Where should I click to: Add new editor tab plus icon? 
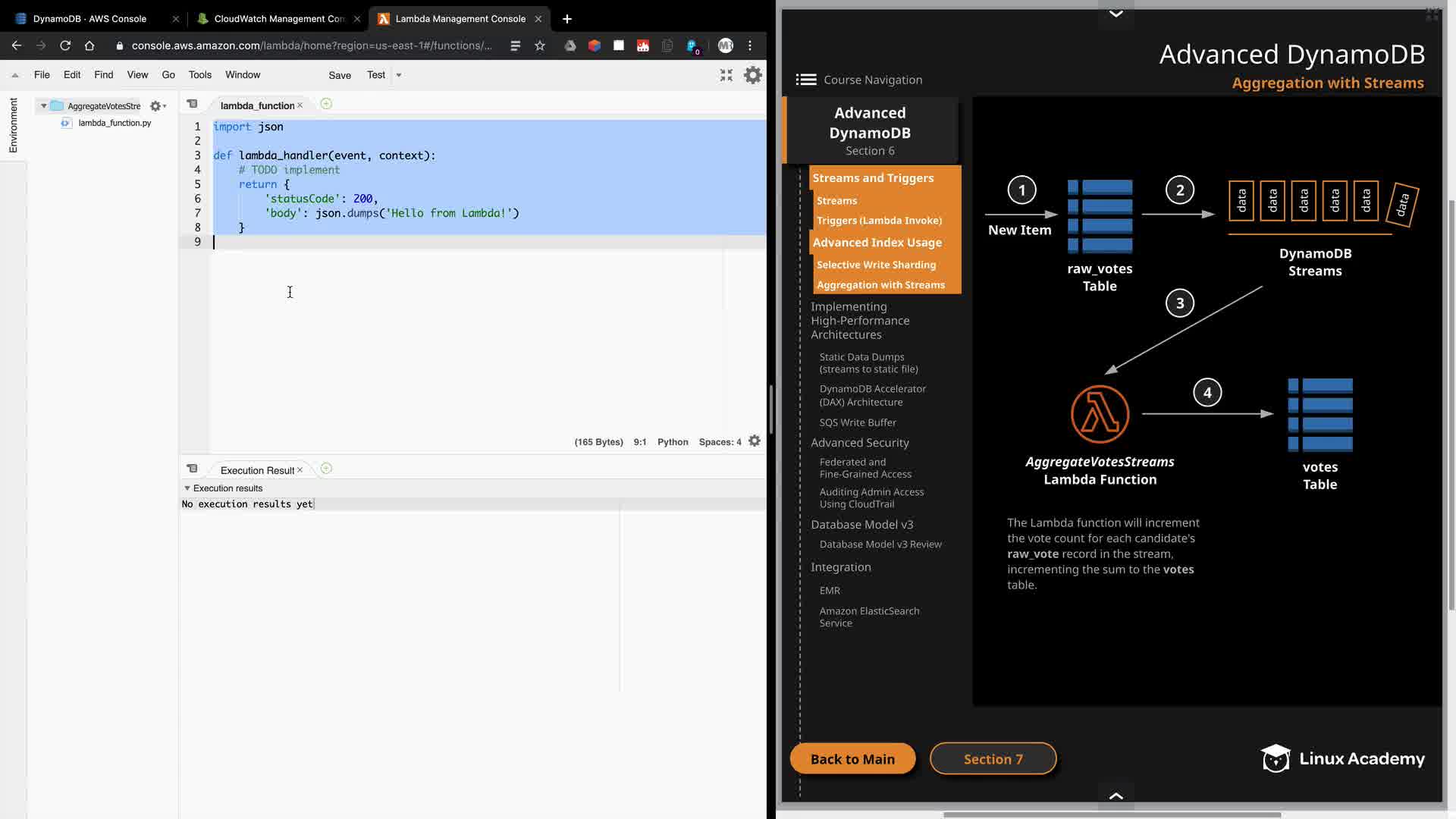point(326,104)
